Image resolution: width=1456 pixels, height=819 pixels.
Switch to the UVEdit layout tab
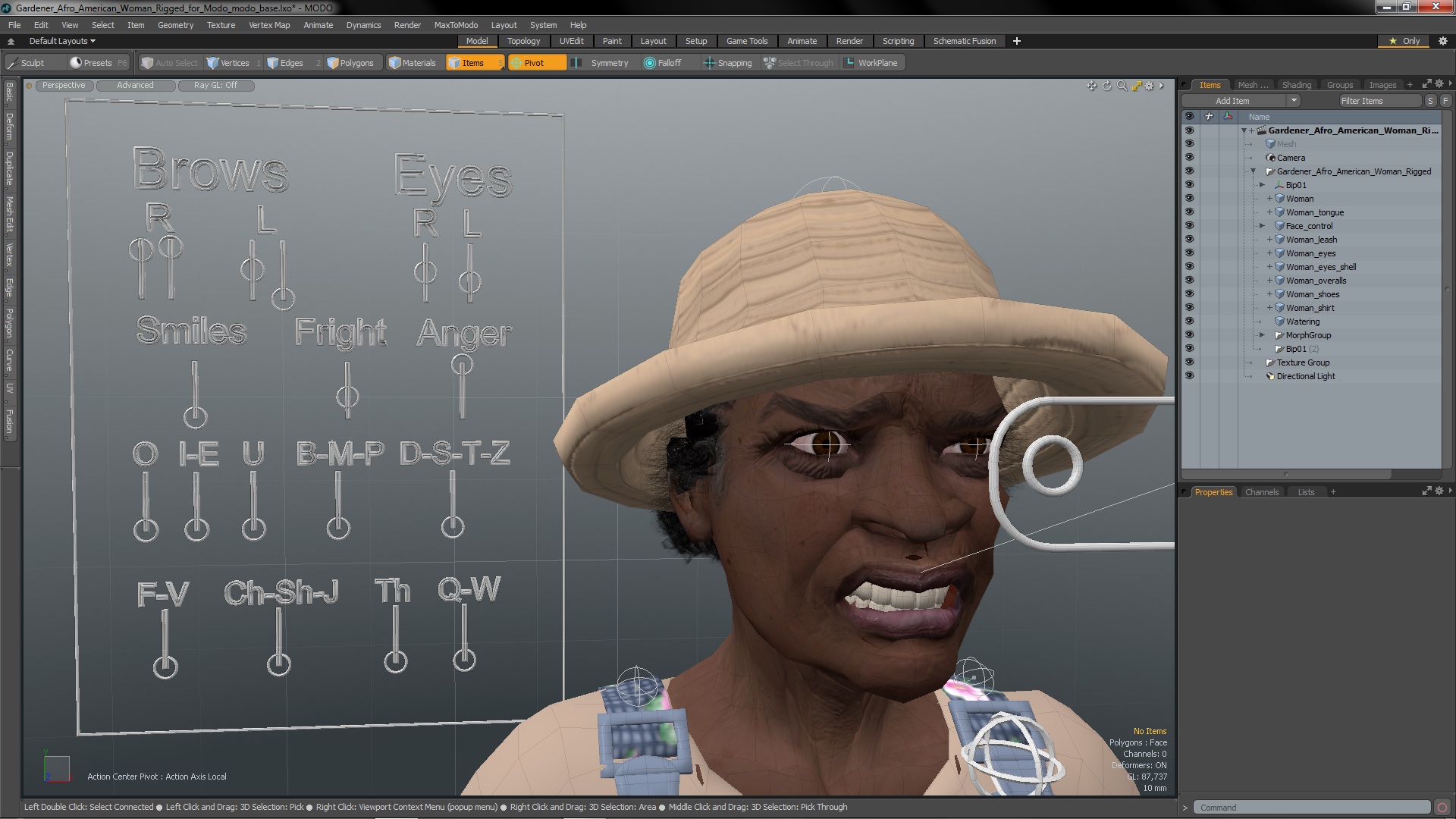click(571, 41)
